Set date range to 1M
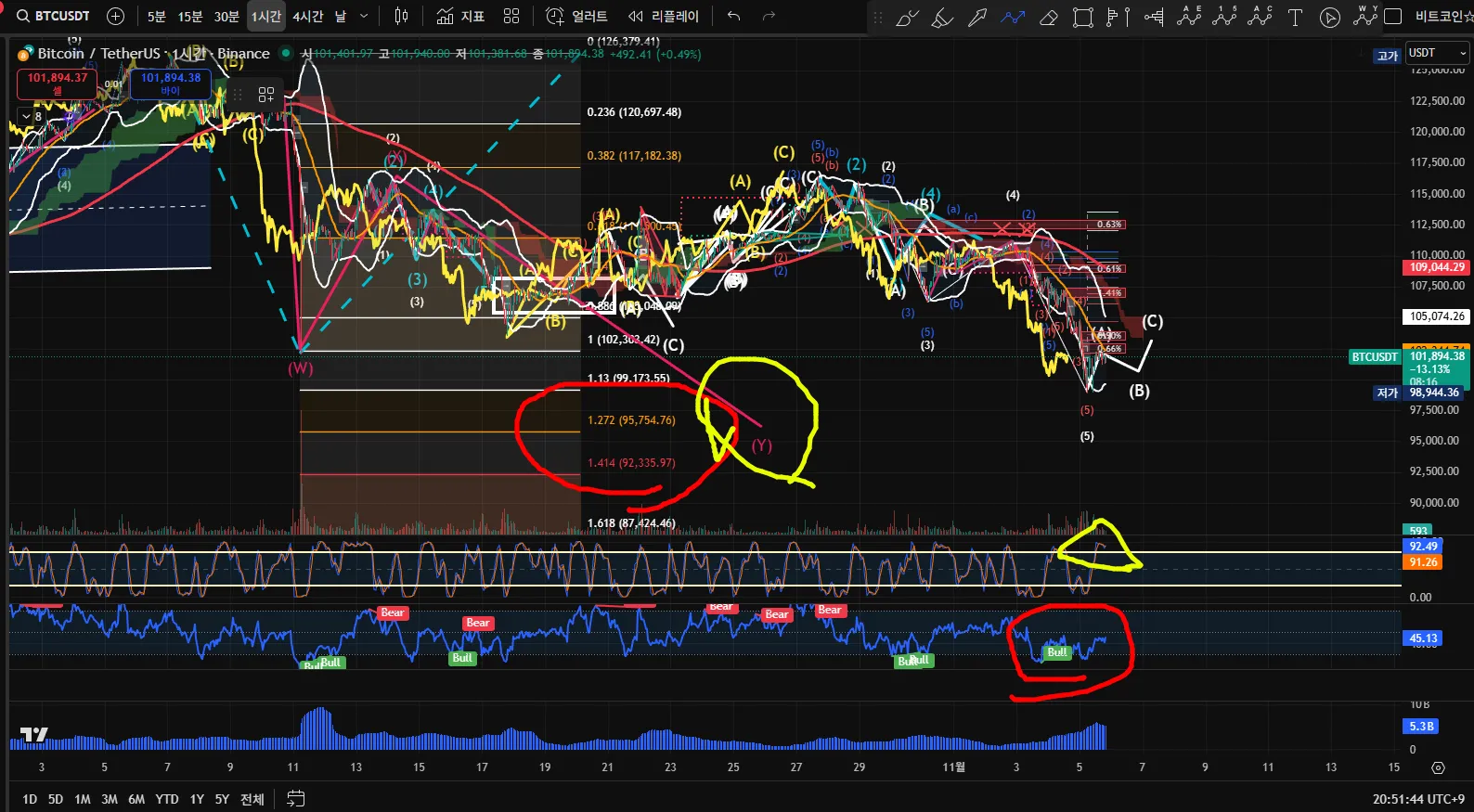The width and height of the screenshot is (1474, 812). [83, 799]
